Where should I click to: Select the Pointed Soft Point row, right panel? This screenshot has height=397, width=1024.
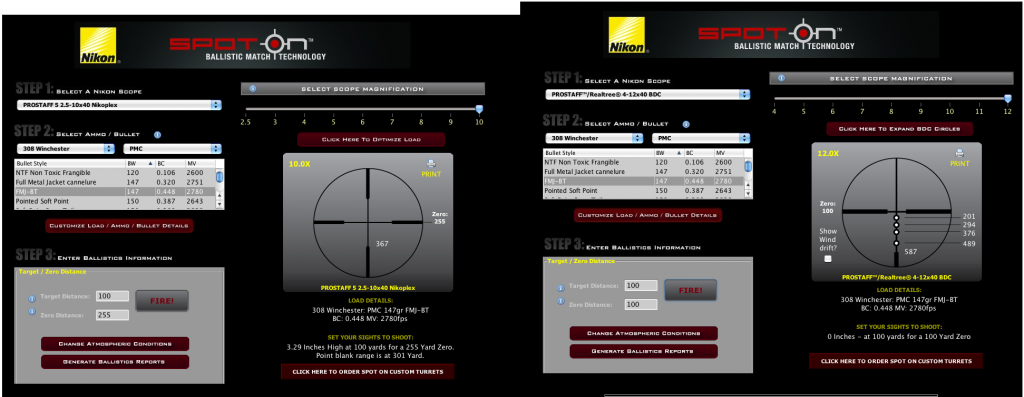tap(644, 191)
